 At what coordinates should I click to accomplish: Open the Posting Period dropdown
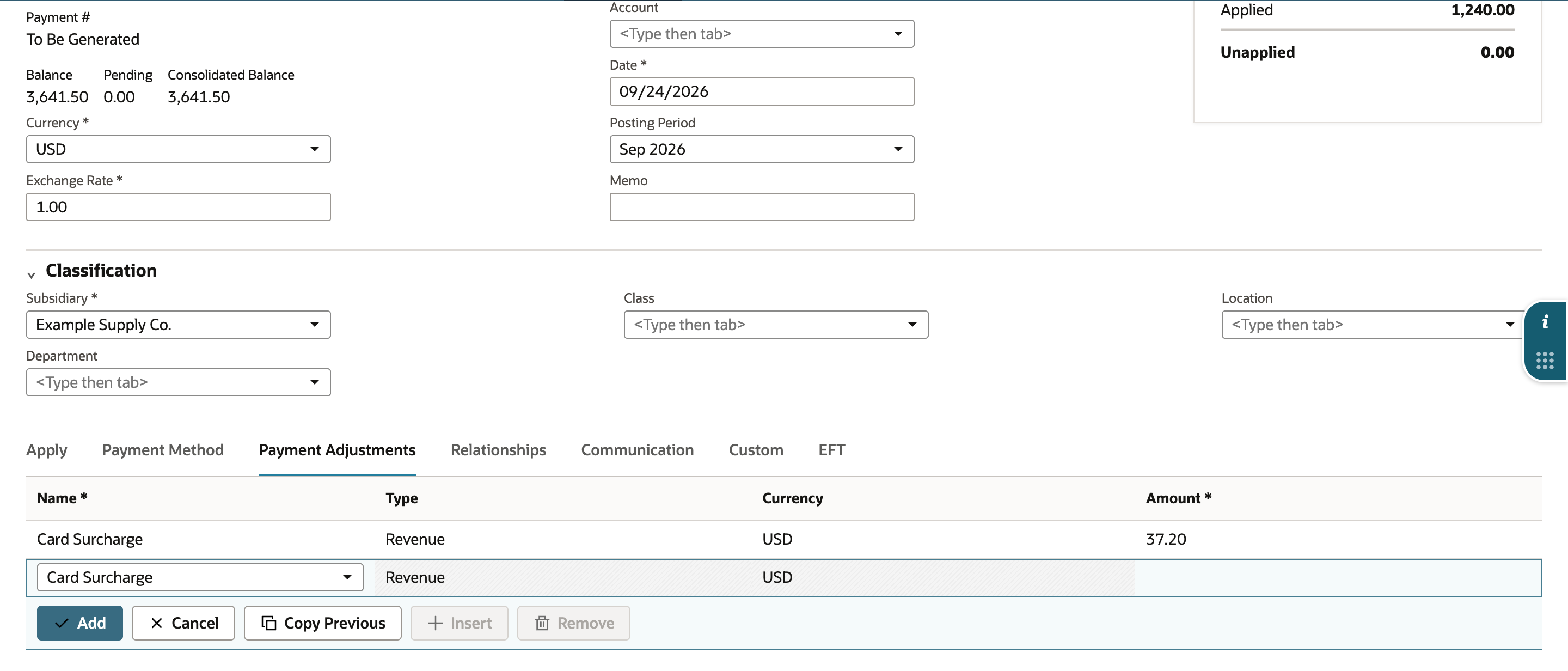(x=762, y=149)
